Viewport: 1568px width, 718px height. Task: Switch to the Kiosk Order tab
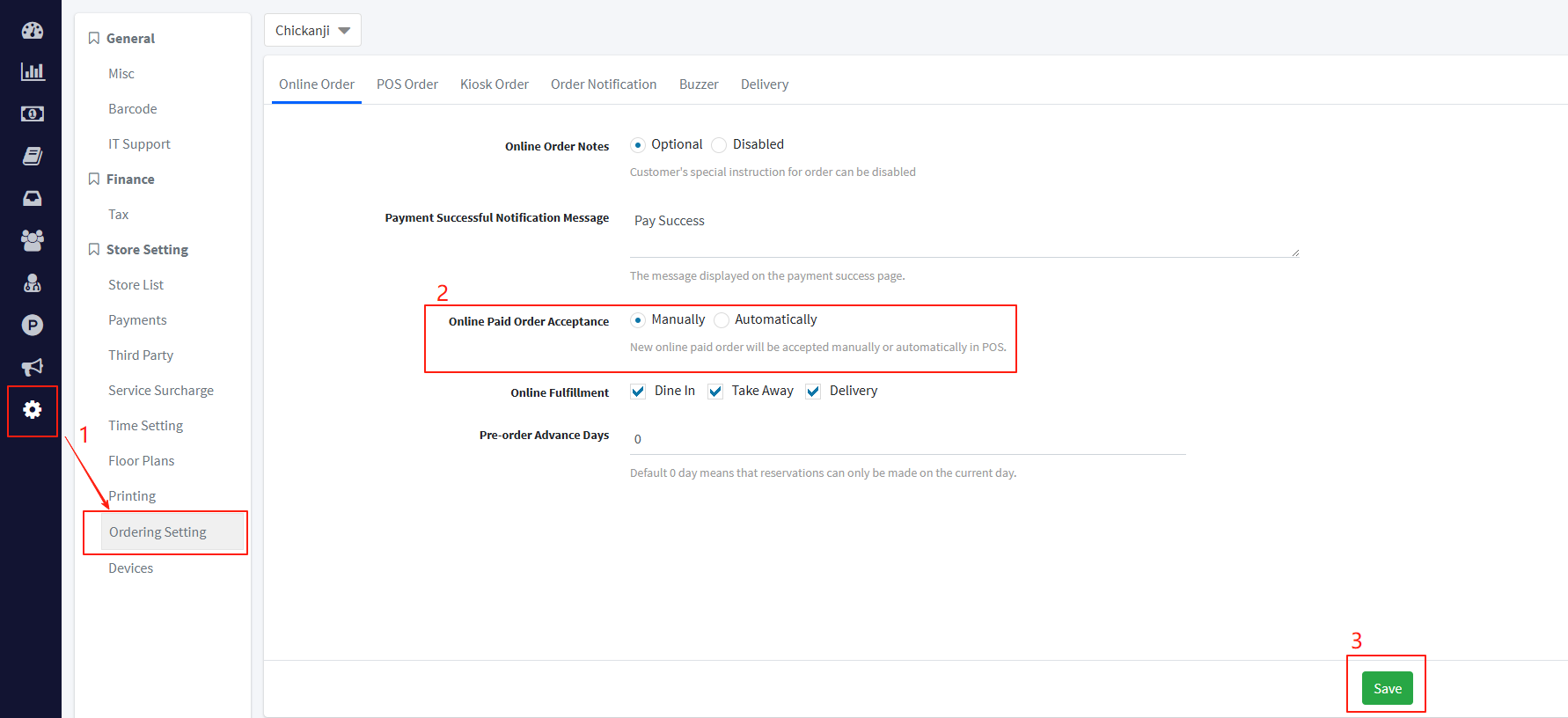tap(495, 84)
